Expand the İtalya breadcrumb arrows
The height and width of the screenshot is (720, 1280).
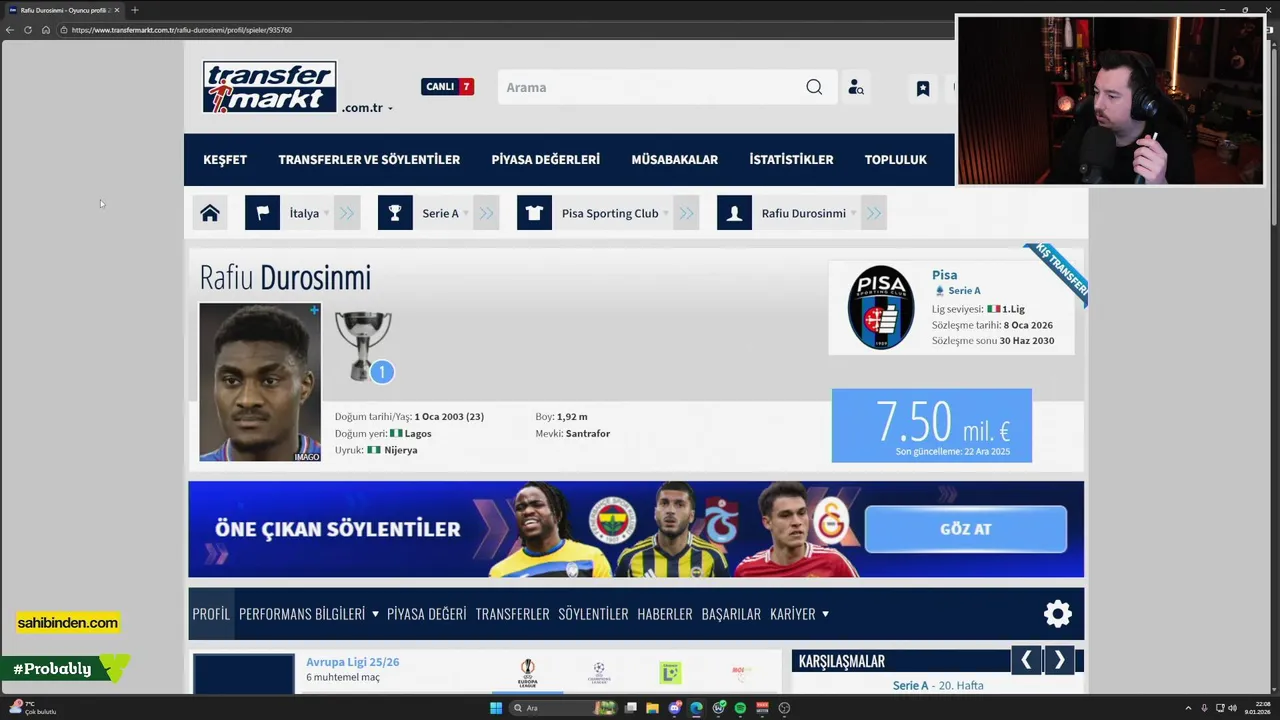347,213
